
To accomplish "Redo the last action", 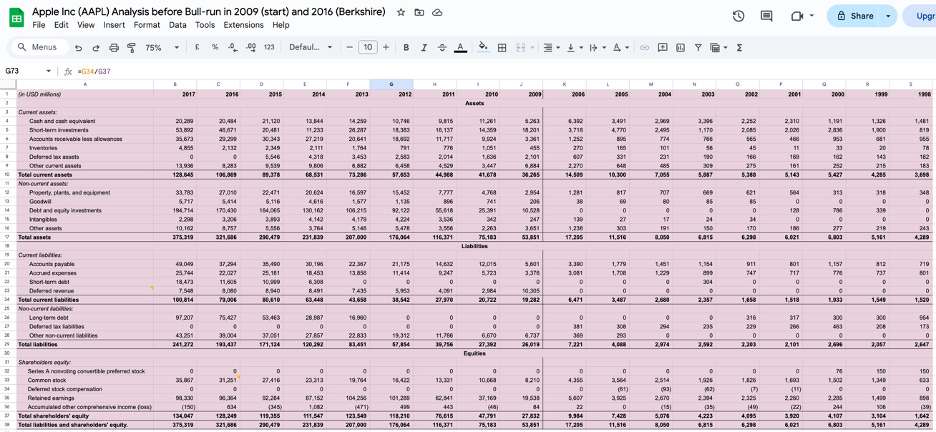I will click(x=96, y=47).
